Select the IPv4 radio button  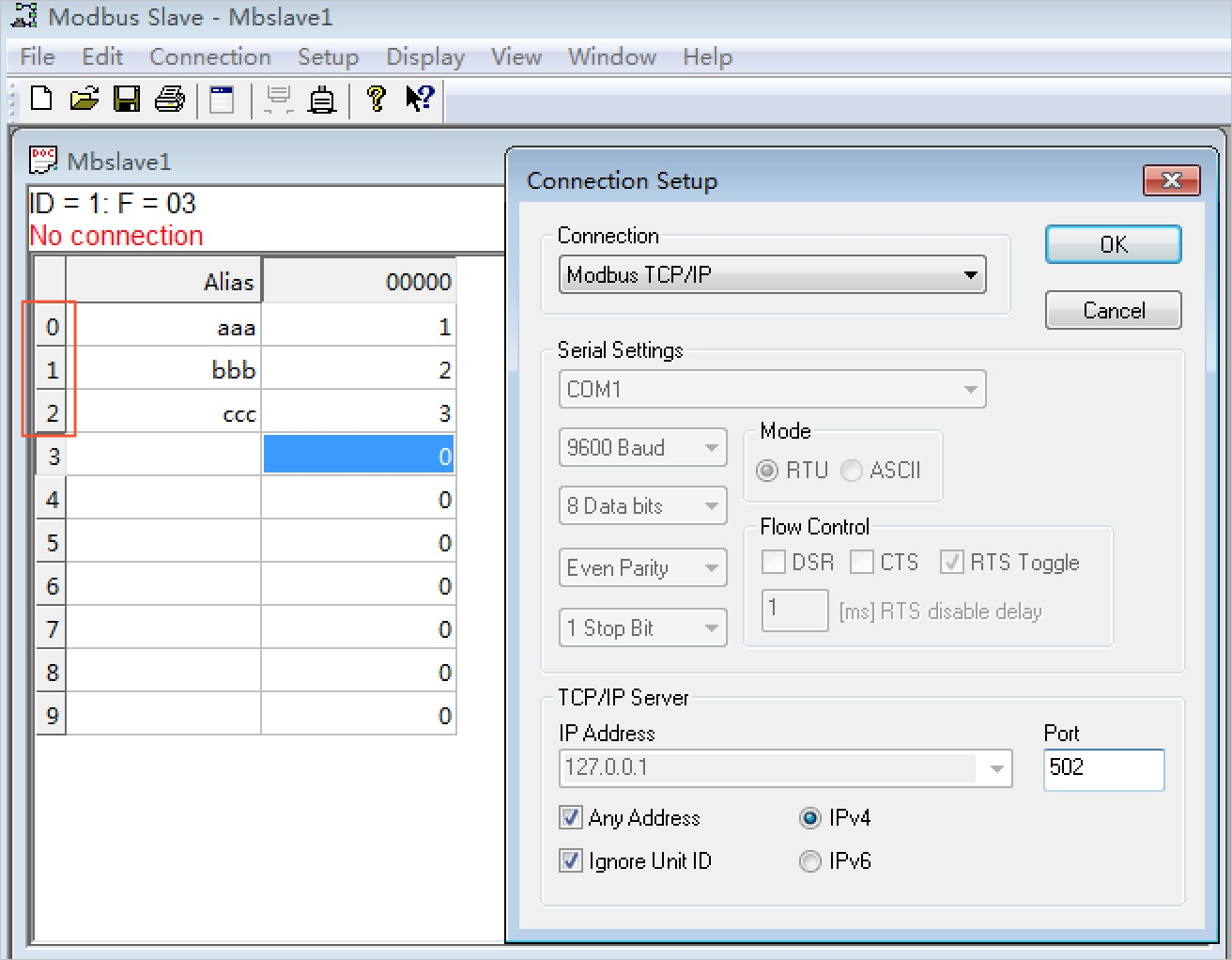tap(809, 818)
